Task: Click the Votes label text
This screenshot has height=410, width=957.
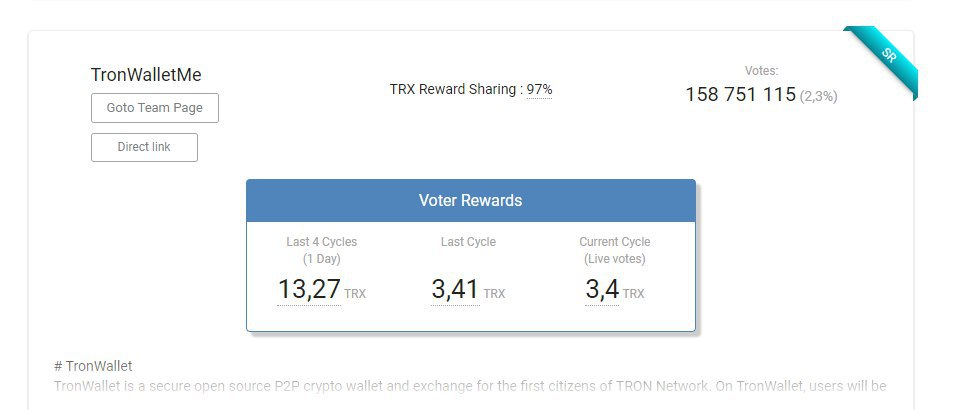Action: (x=761, y=71)
